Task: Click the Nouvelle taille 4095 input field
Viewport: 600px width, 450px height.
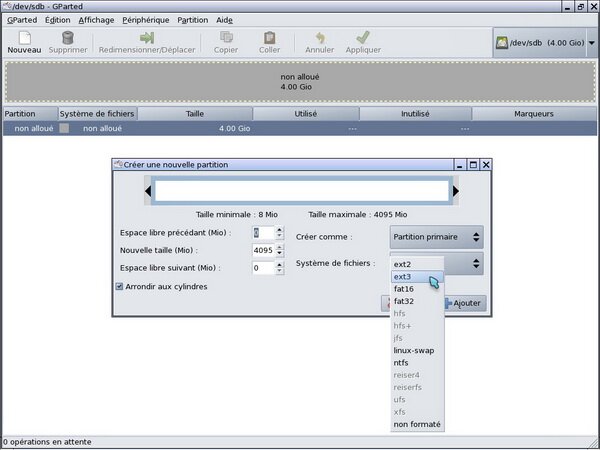Action: 263,250
